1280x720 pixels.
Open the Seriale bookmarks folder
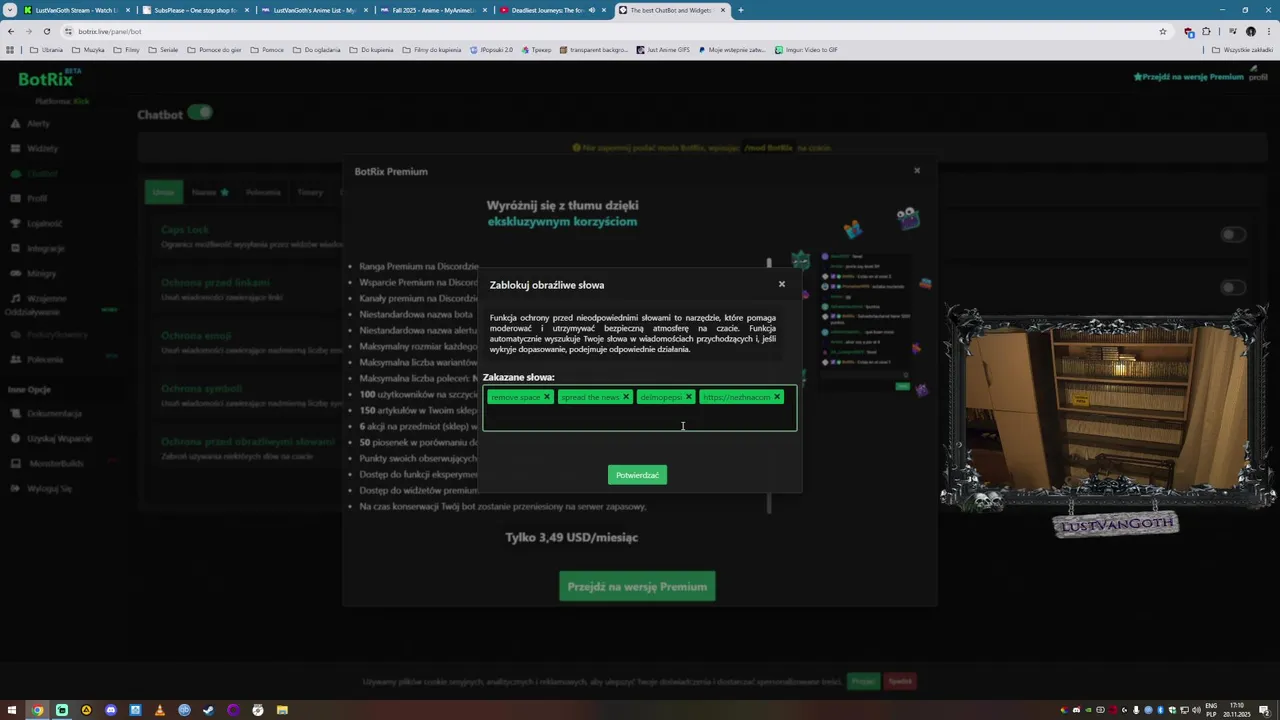(162, 50)
